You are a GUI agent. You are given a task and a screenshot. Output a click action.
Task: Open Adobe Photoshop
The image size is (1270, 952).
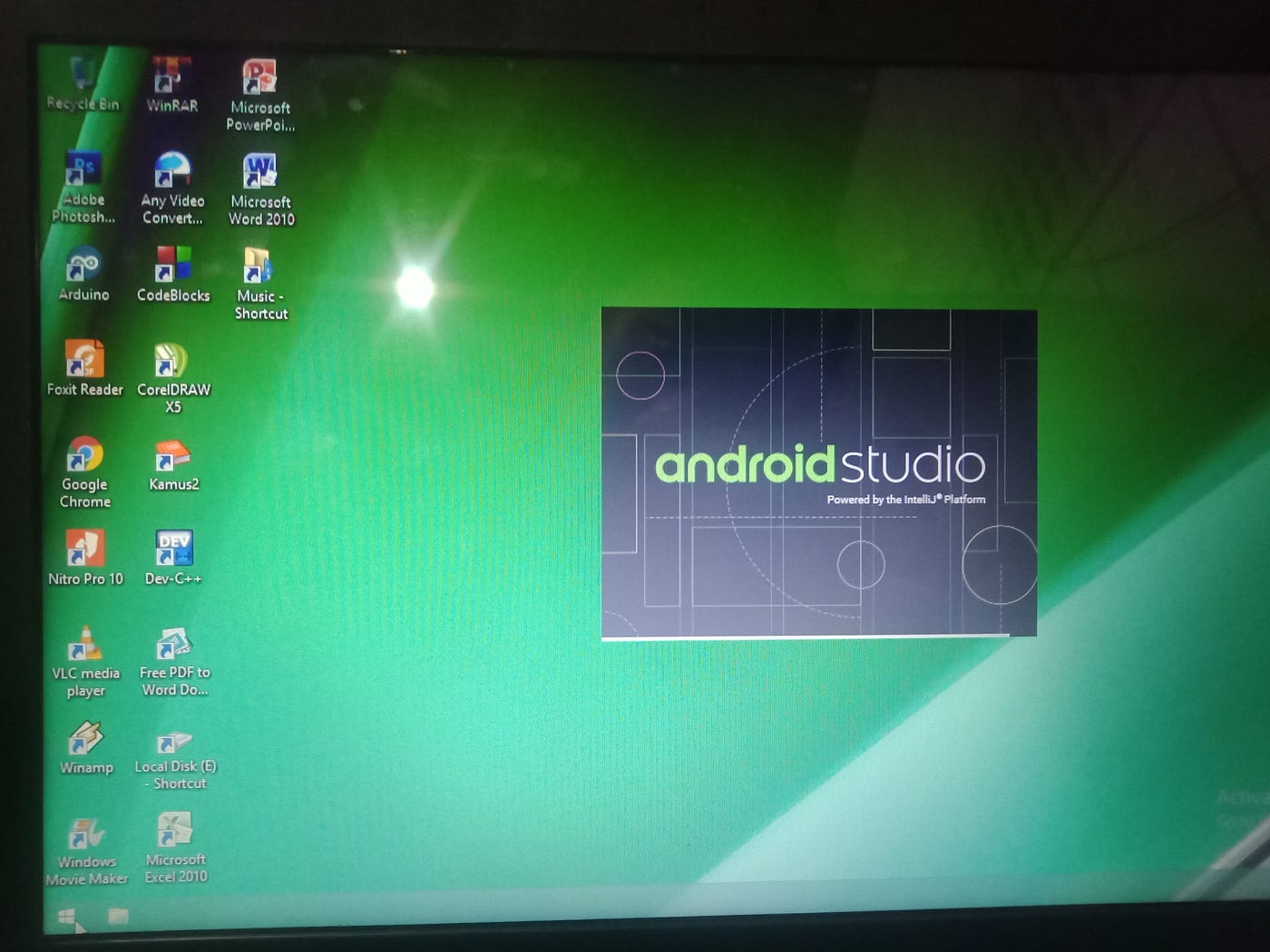coord(83,170)
